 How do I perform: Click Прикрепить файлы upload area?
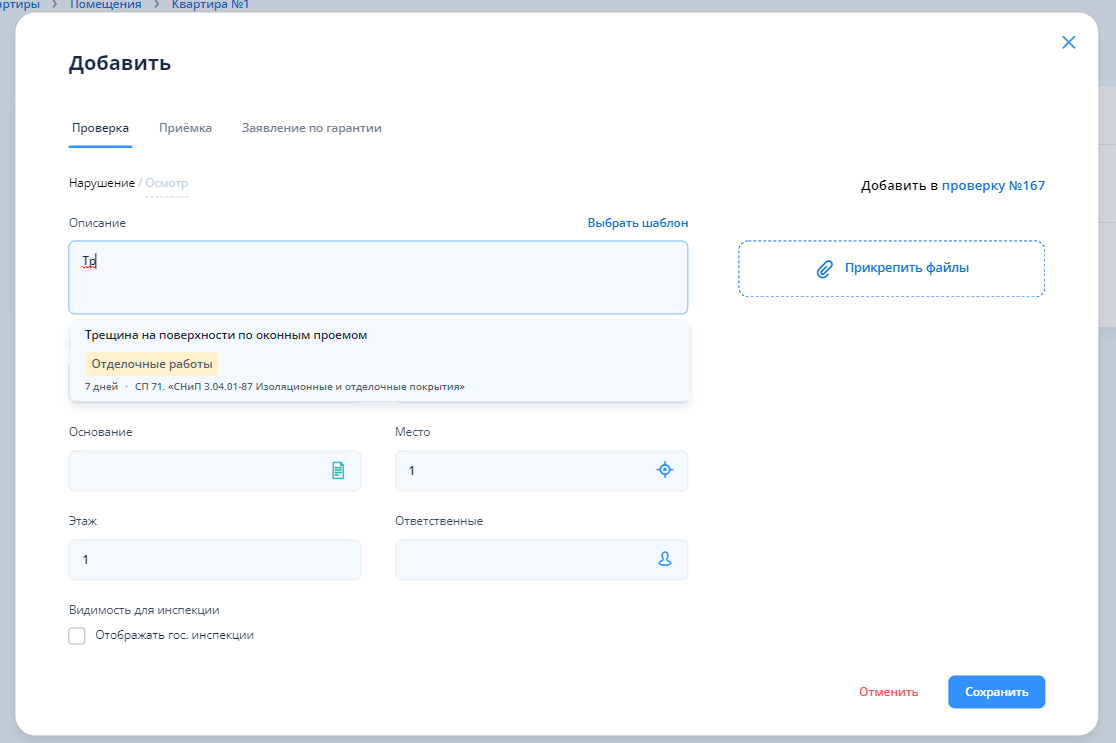coord(905,268)
